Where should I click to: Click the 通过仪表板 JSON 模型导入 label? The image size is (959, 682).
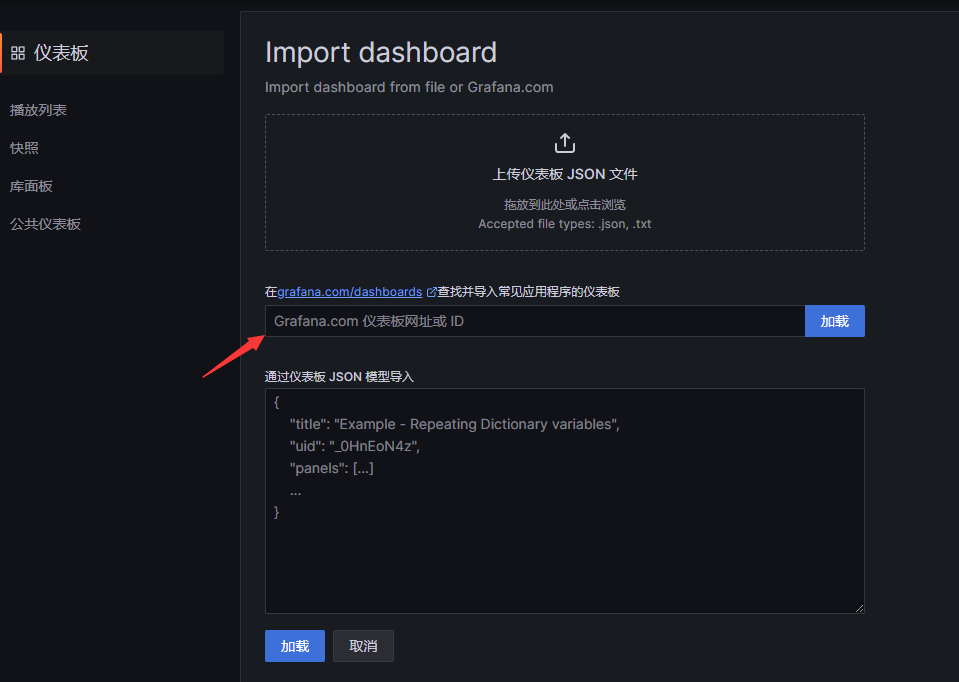[x=339, y=377]
